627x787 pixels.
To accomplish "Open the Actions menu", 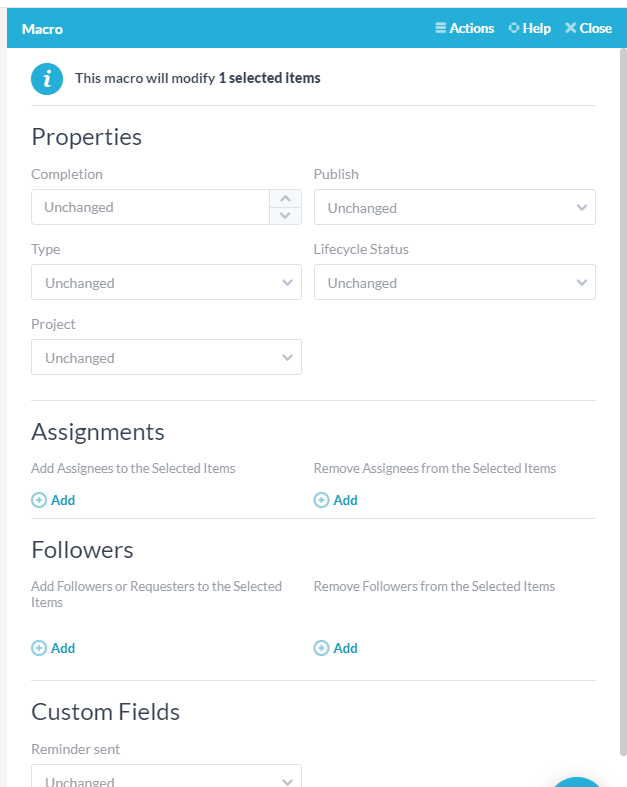I will (465, 28).
